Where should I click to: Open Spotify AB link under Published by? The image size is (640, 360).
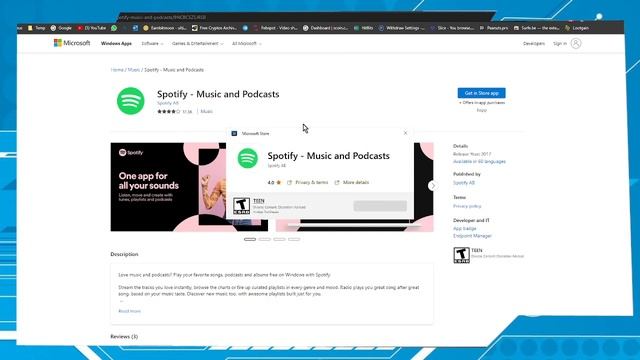coord(464,183)
